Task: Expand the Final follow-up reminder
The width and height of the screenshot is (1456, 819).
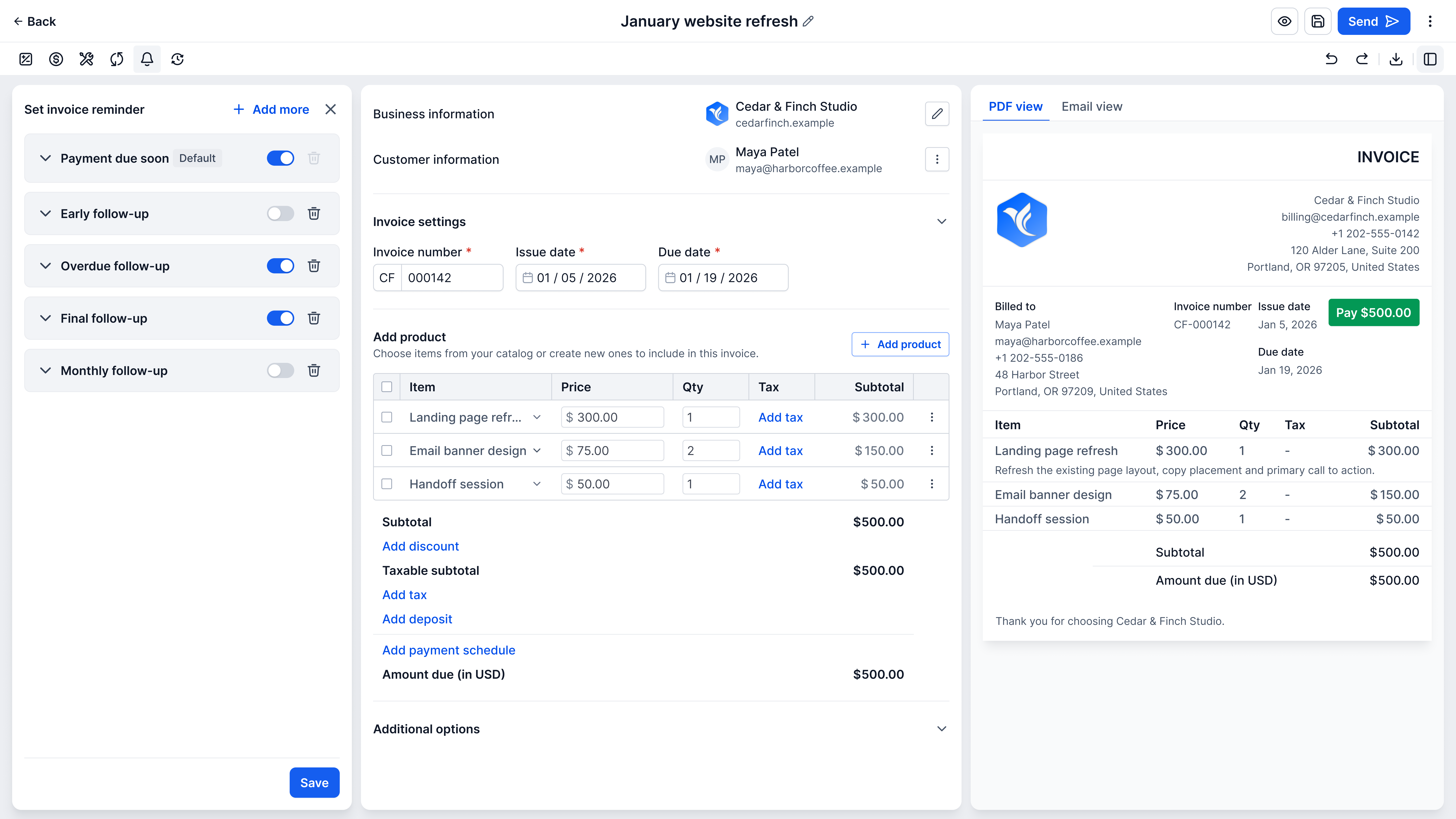Action: [x=45, y=318]
